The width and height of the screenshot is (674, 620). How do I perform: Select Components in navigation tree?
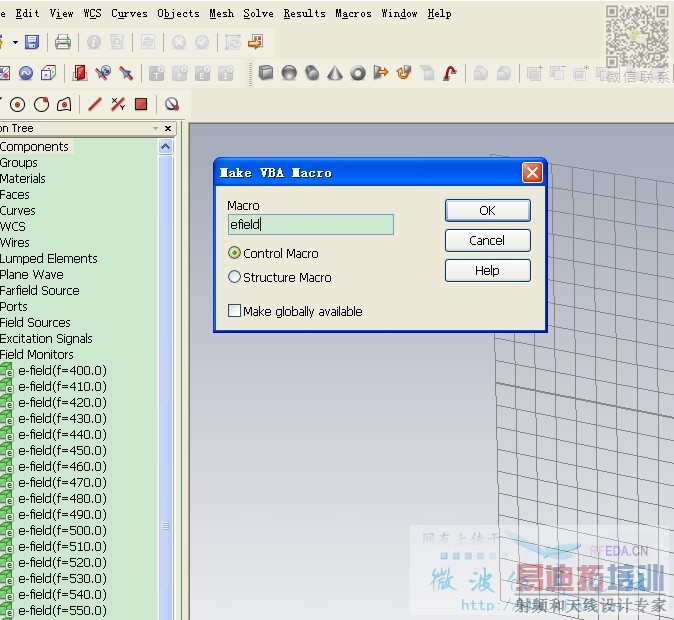click(x=34, y=147)
